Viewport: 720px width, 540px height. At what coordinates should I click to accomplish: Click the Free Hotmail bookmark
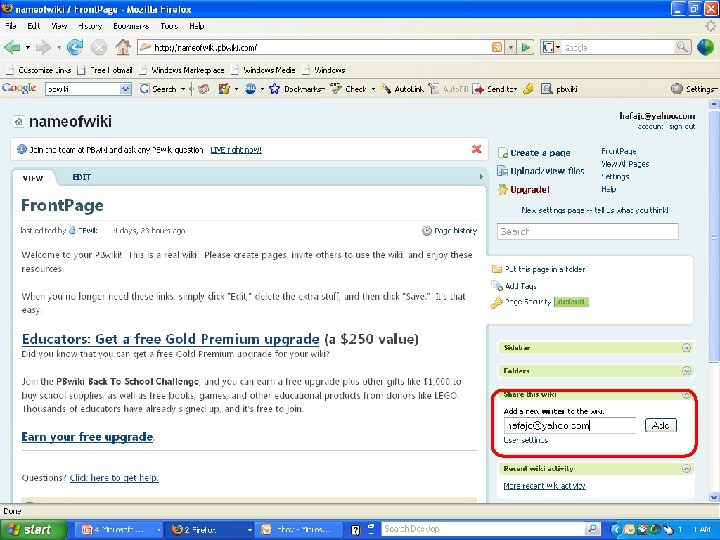click(x=105, y=70)
